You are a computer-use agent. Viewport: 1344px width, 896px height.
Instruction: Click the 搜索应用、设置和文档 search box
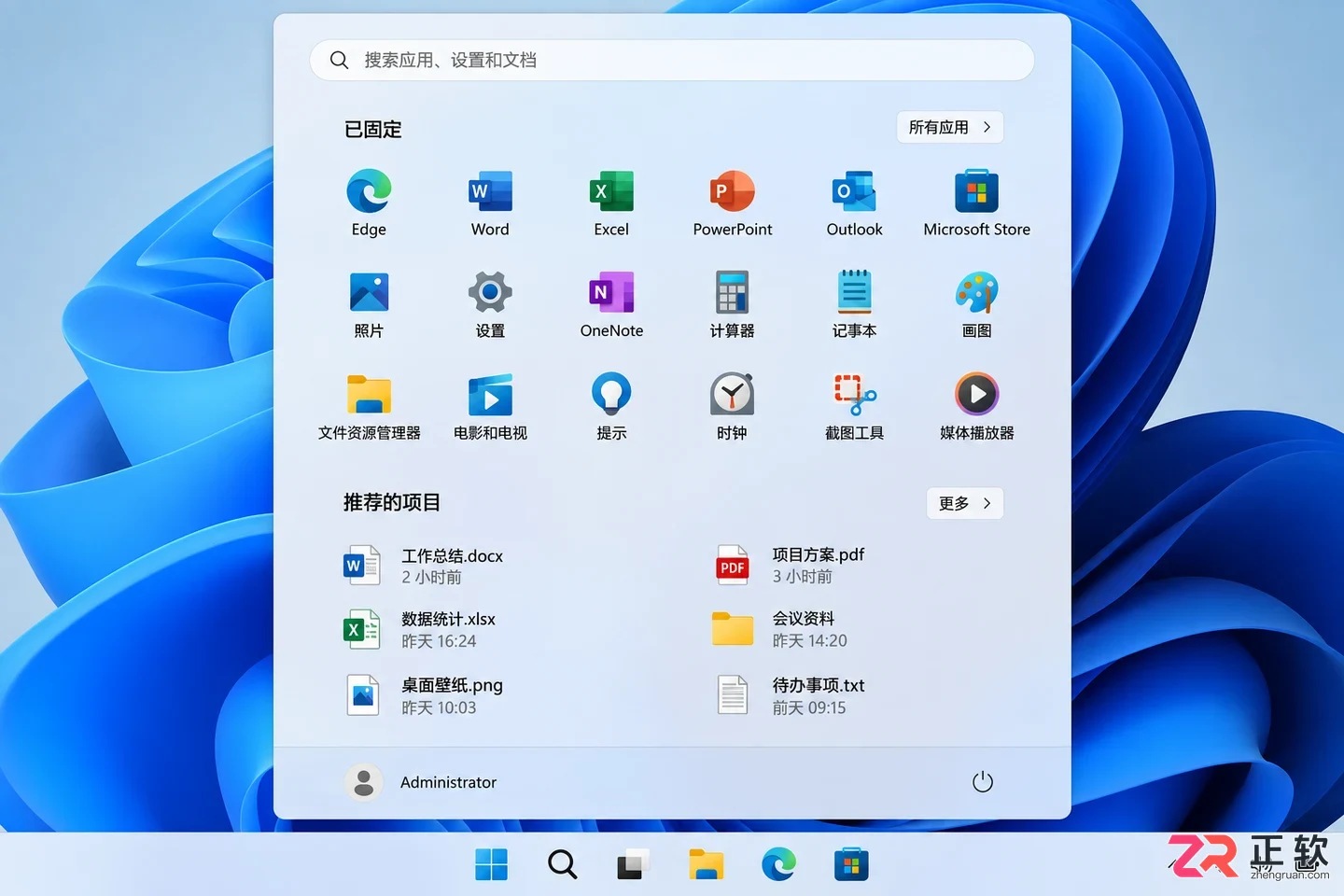(672, 60)
